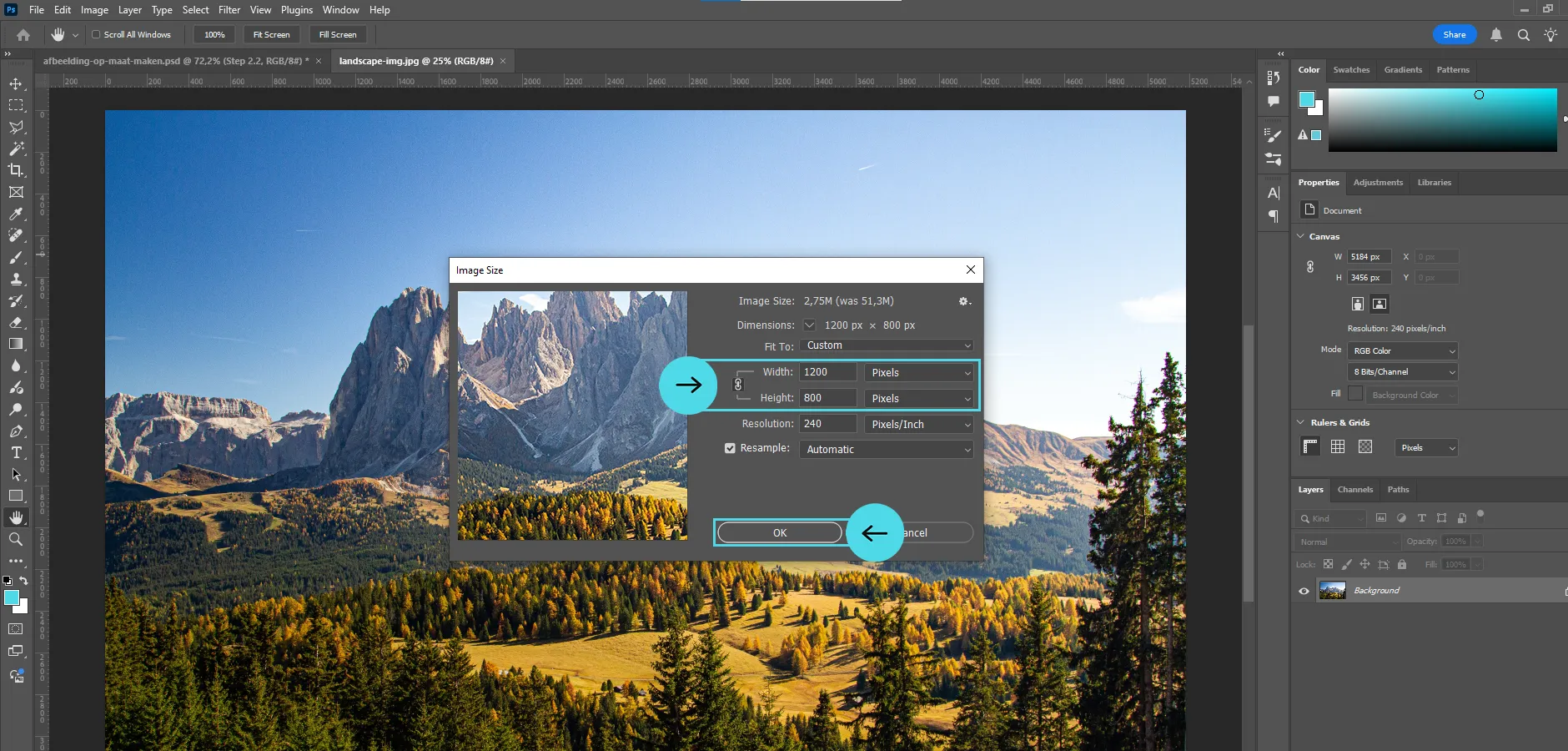Select the Eraser tool
The width and height of the screenshot is (1568, 751).
click(16, 322)
